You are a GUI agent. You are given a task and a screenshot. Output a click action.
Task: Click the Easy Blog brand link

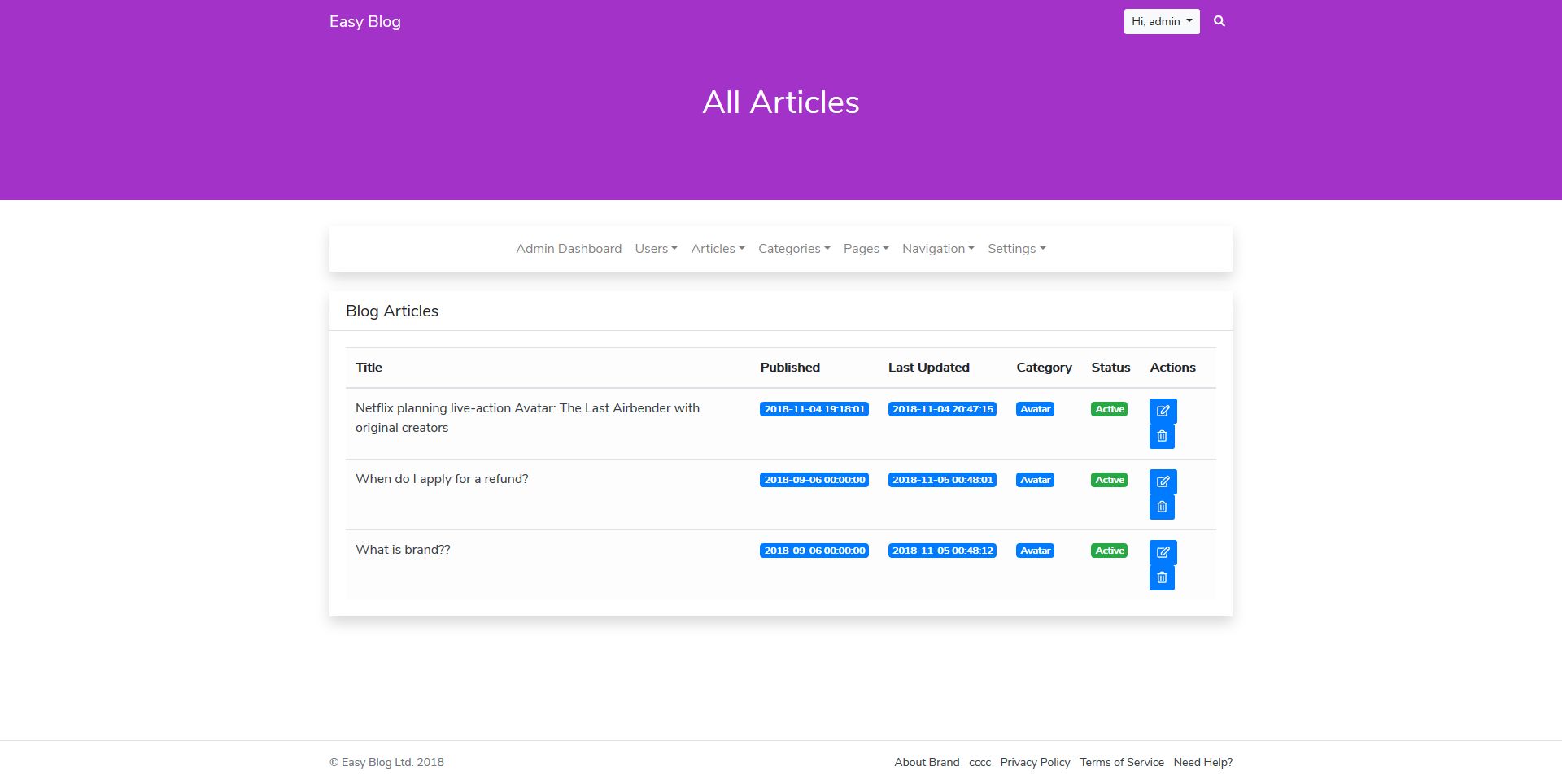click(x=364, y=22)
